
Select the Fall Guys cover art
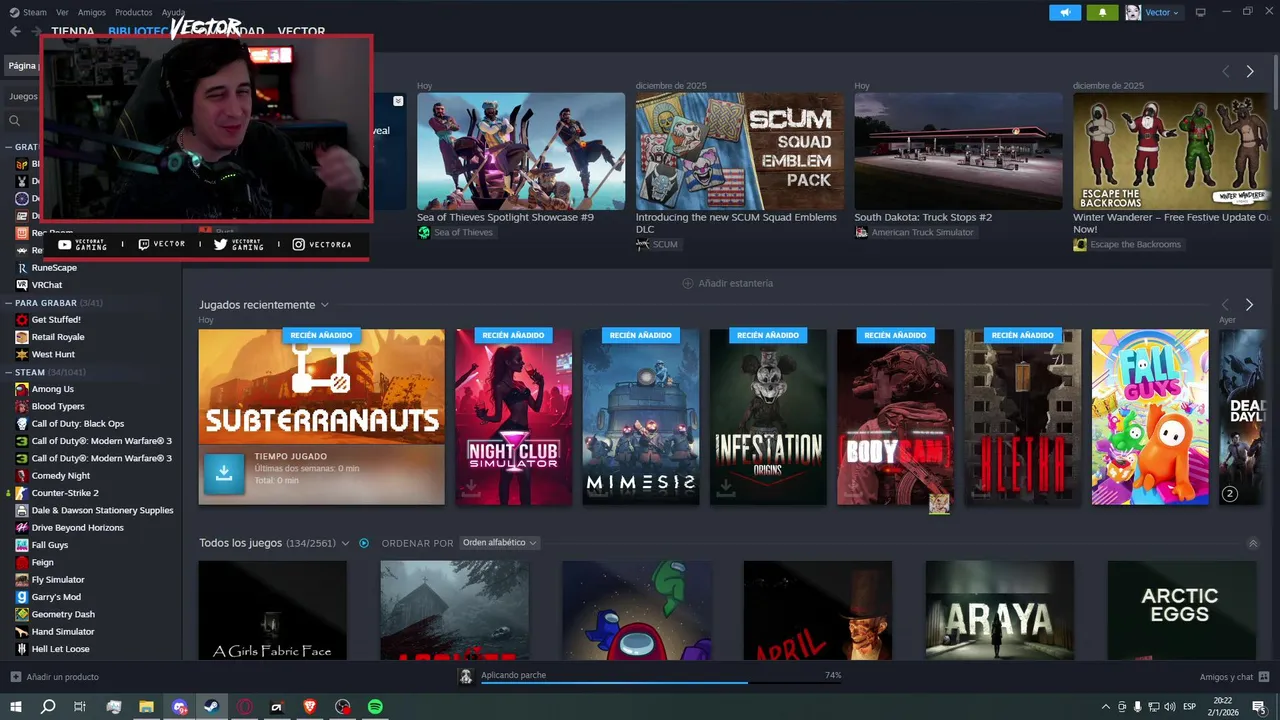1150,417
